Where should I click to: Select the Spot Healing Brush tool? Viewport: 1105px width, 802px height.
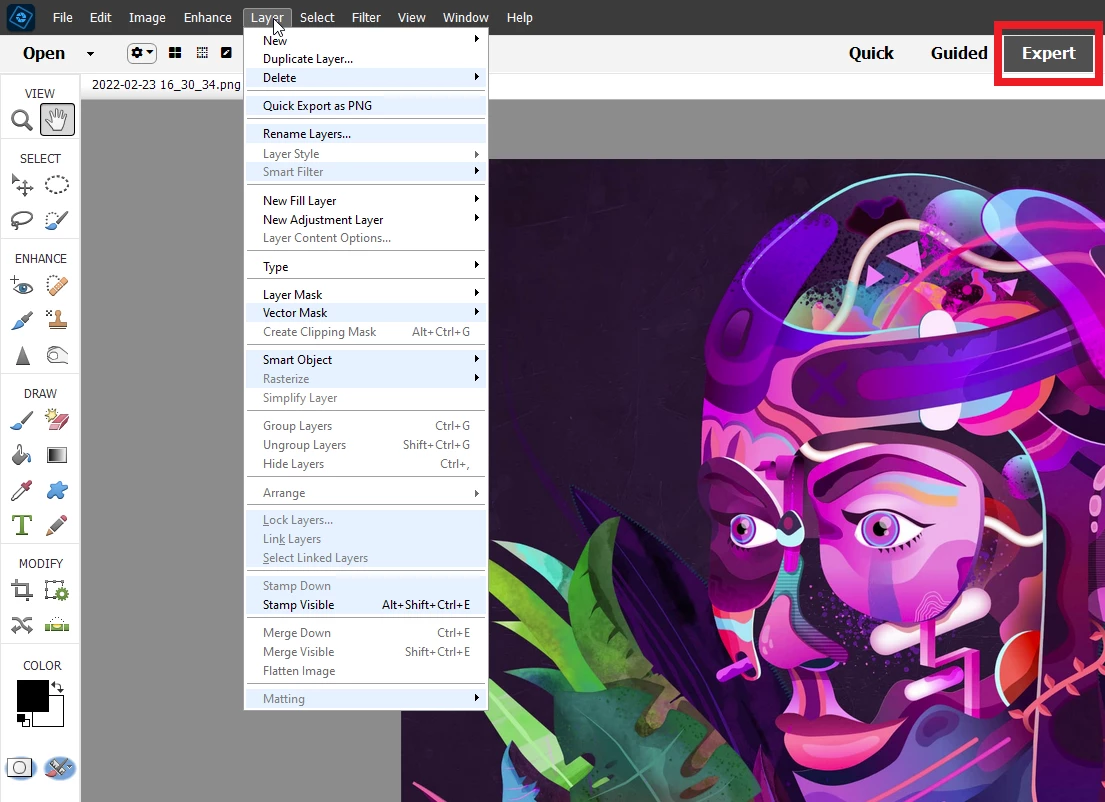pyautogui.click(x=57, y=285)
